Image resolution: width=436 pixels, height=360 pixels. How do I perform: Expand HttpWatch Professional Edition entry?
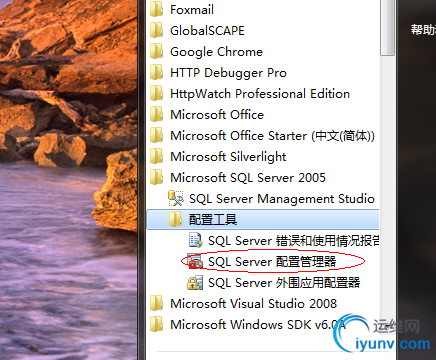(x=260, y=94)
